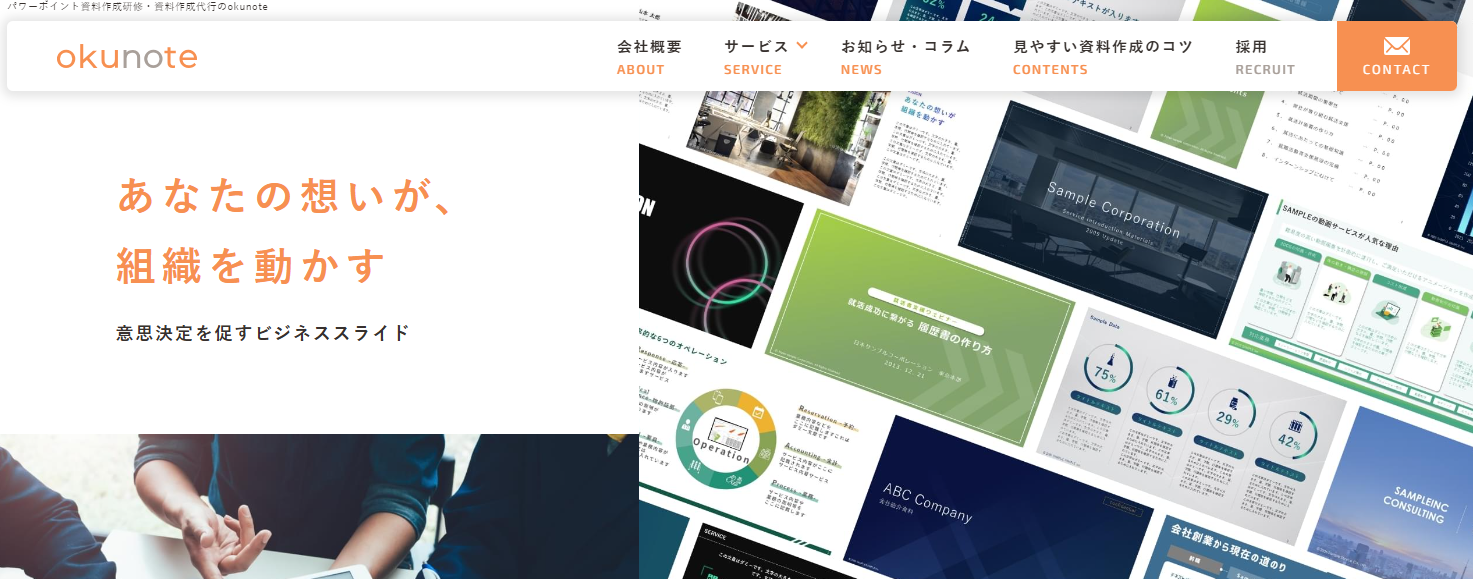
Task: Click the envelope icon above CONTACT
Action: 1396,46
